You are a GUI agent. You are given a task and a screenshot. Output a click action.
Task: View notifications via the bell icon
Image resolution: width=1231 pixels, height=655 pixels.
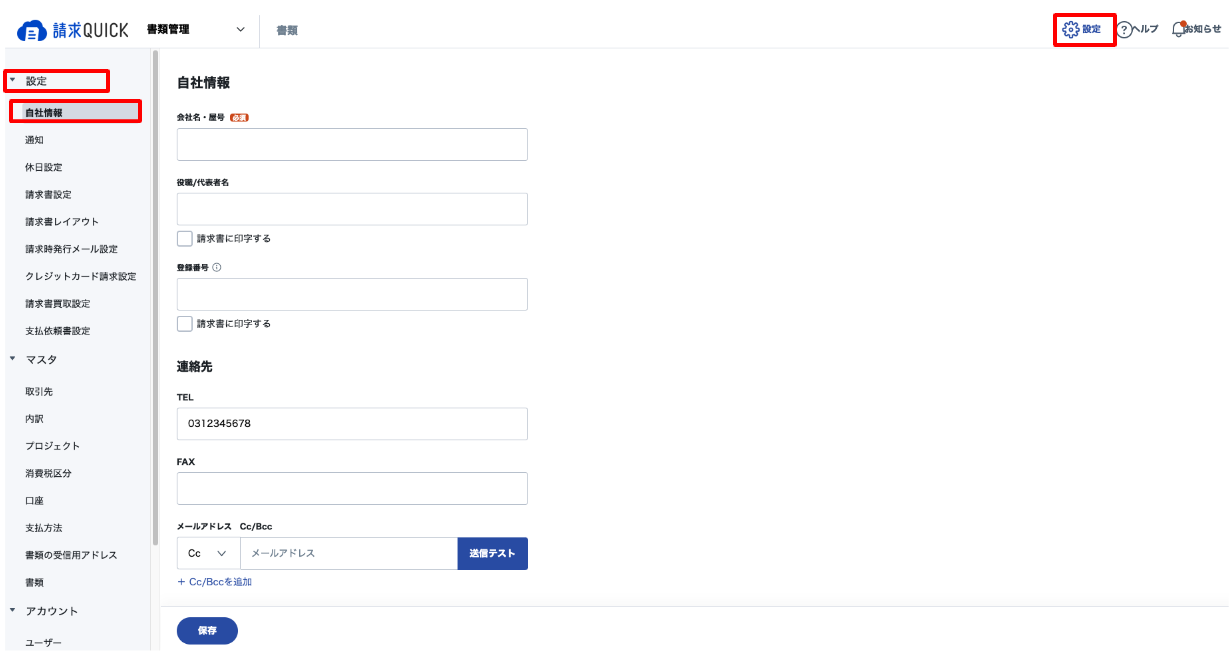[x=1178, y=29]
